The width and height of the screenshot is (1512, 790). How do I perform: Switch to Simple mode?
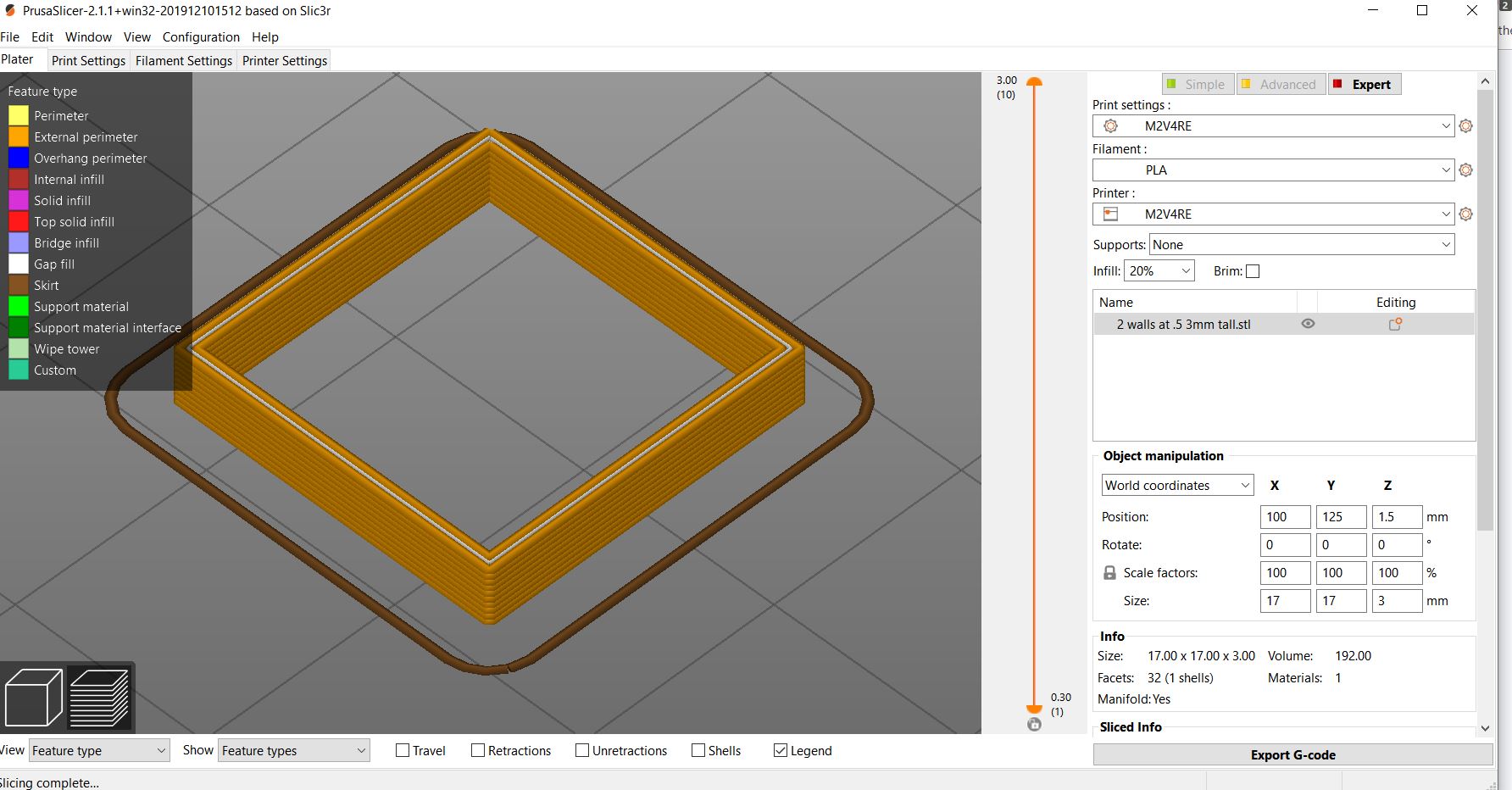(1197, 85)
